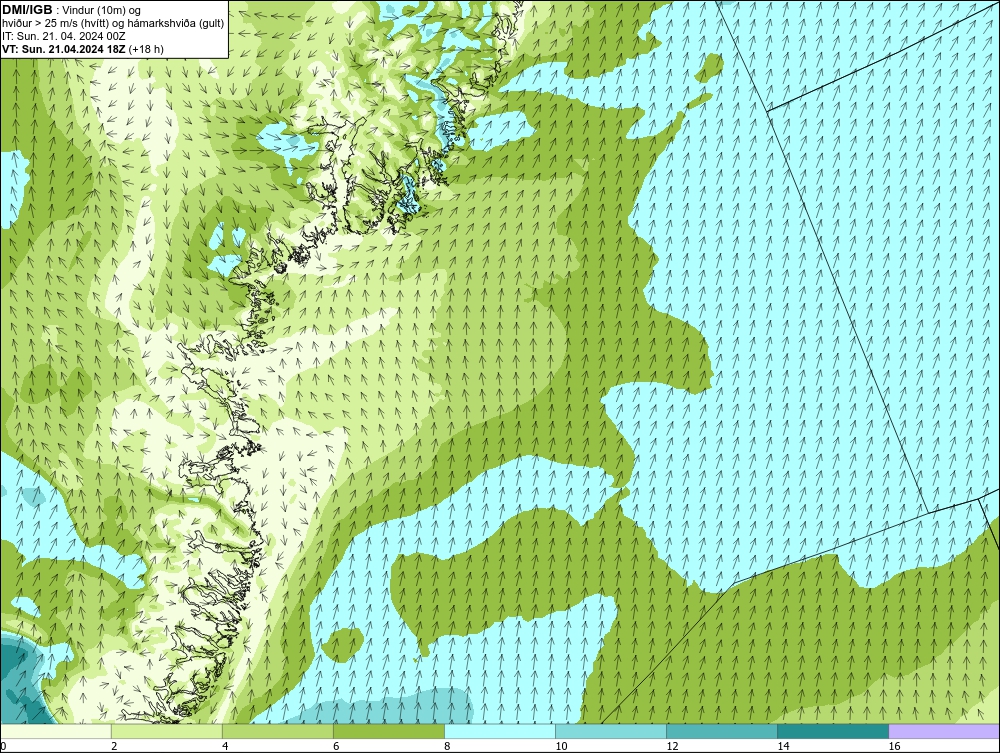
Task: Click the 12–14 m/s teal legend swatch
Action: coord(722,731)
